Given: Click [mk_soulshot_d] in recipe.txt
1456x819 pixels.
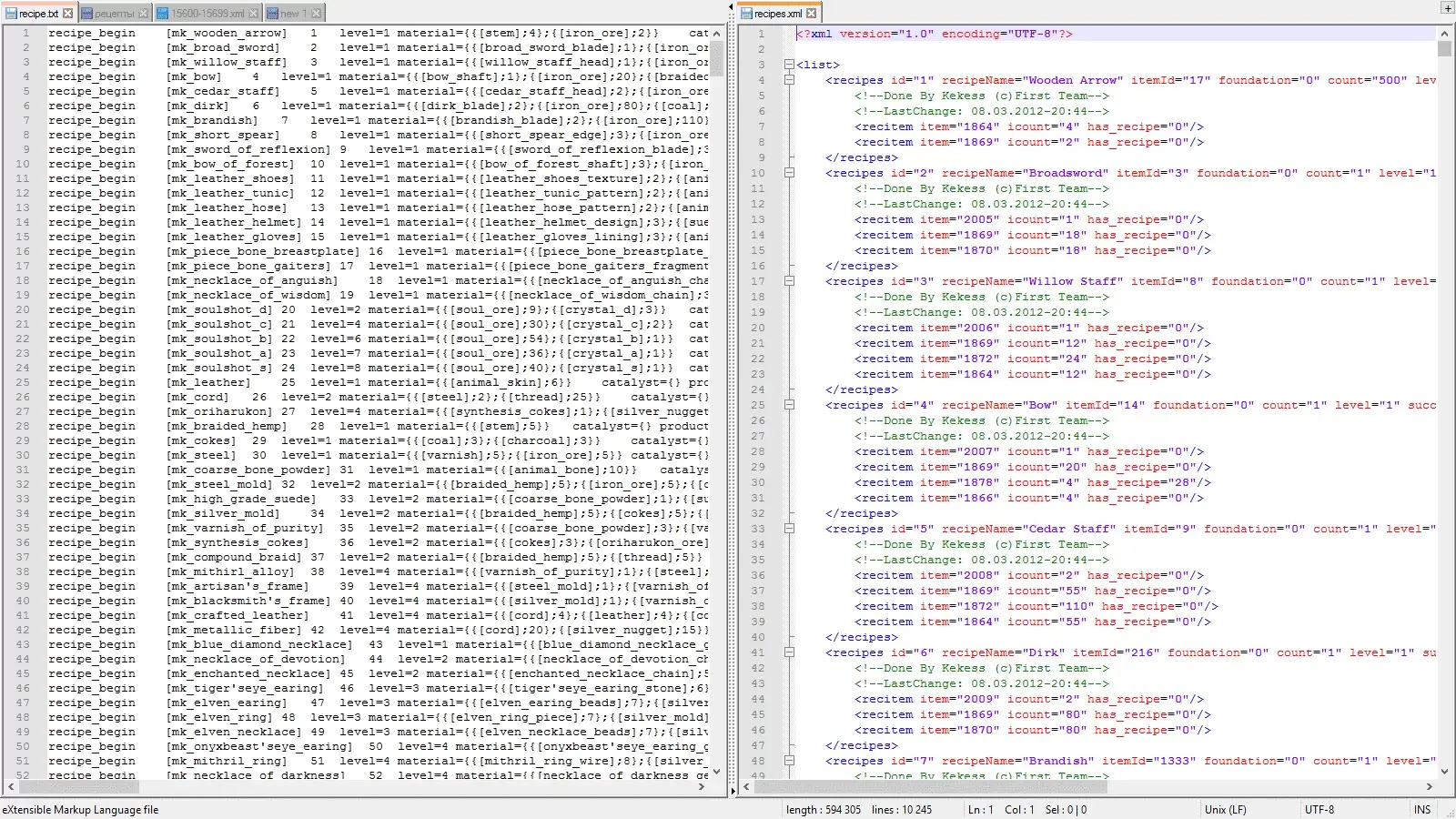Looking at the screenshot, I should pos(218,309).
